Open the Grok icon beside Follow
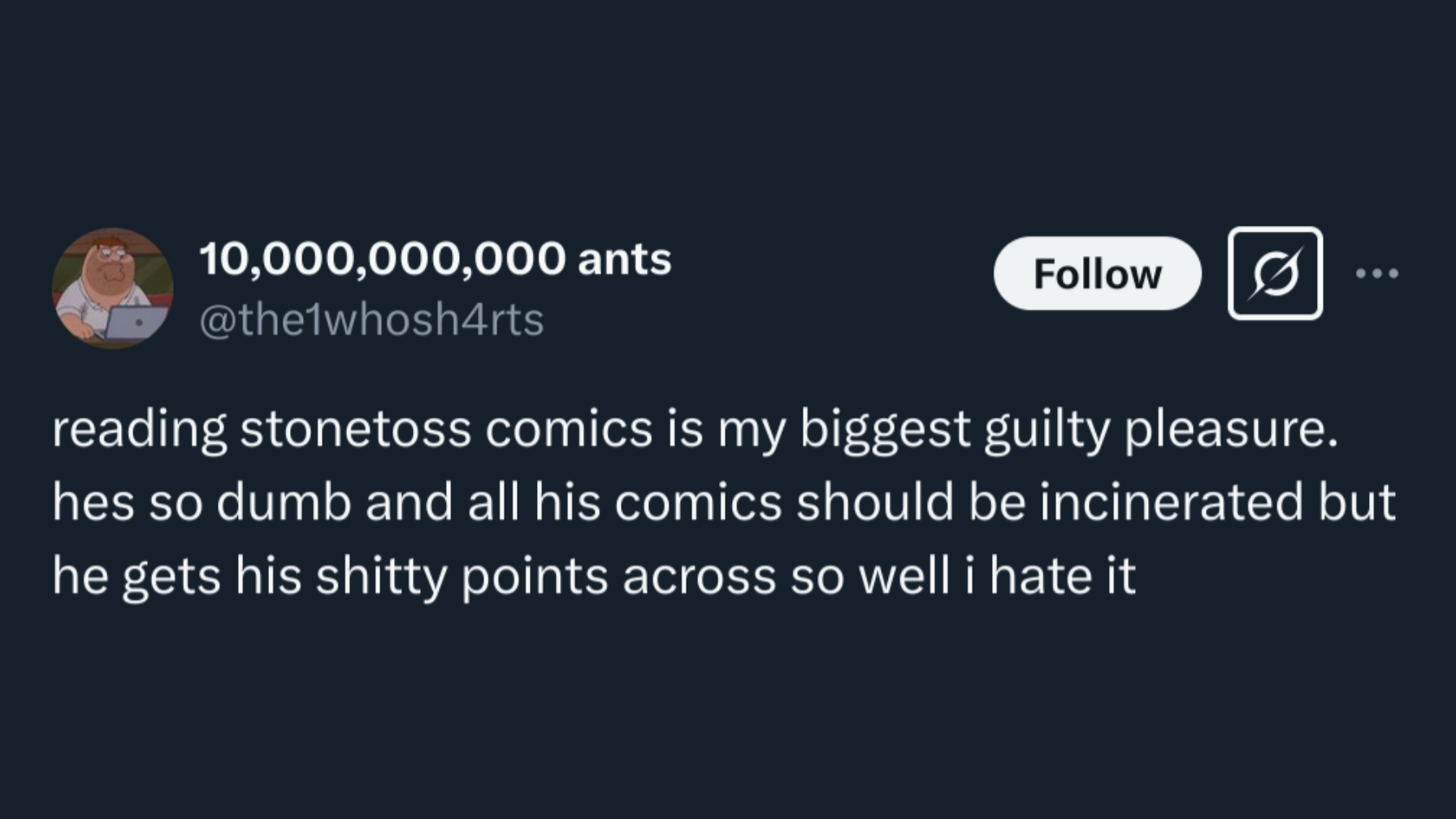 [1275, 274]
